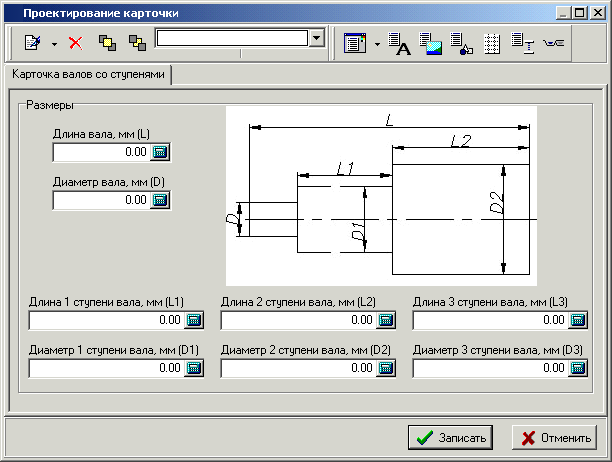Maximize the Проектирование карточки window

(x=580, y=13)
